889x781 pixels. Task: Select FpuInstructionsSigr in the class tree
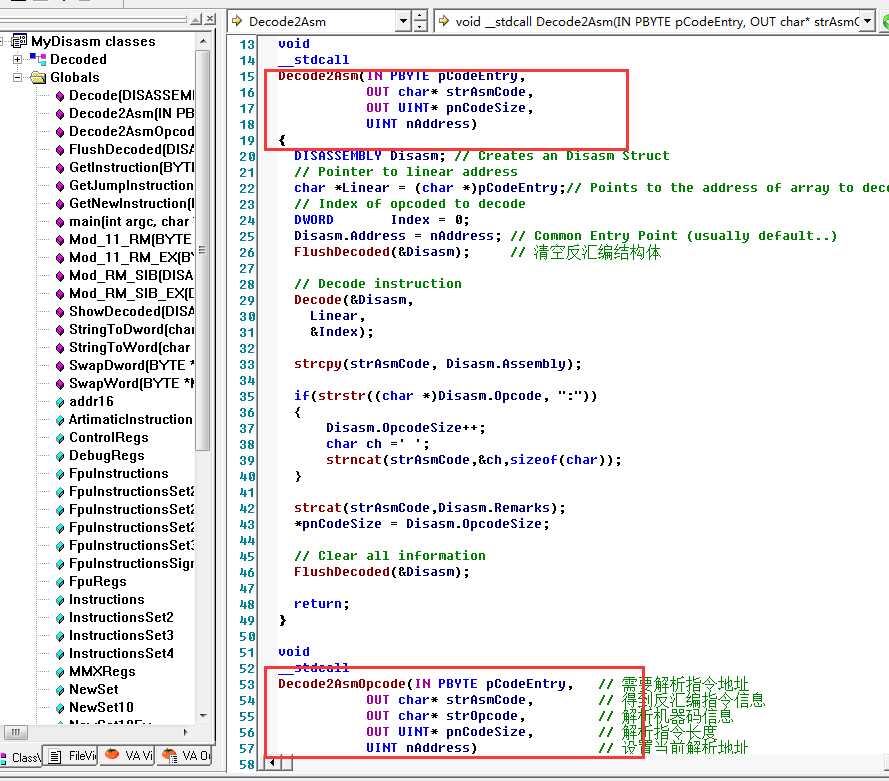coord(131,564)
